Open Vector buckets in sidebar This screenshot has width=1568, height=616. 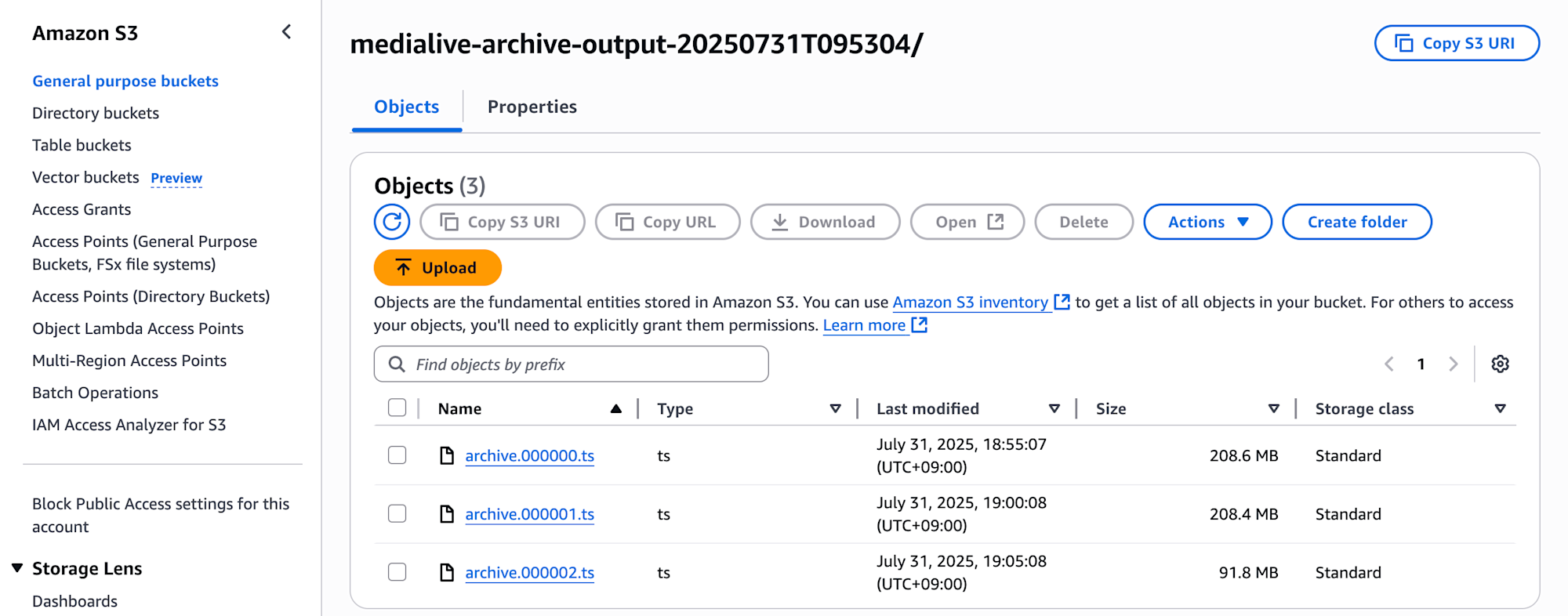tap(85, 177)
